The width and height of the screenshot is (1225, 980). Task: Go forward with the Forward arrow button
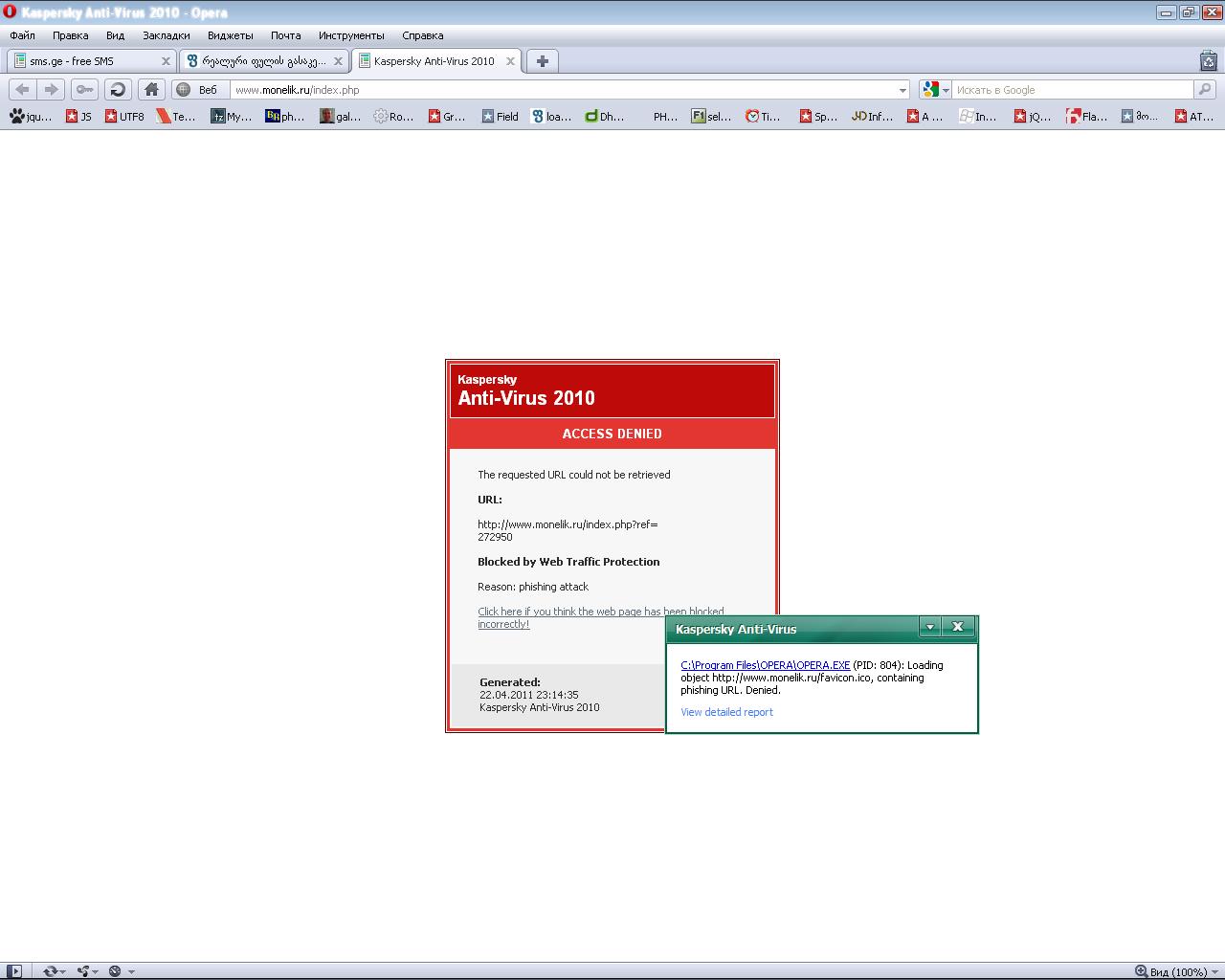tap(52, 89)
